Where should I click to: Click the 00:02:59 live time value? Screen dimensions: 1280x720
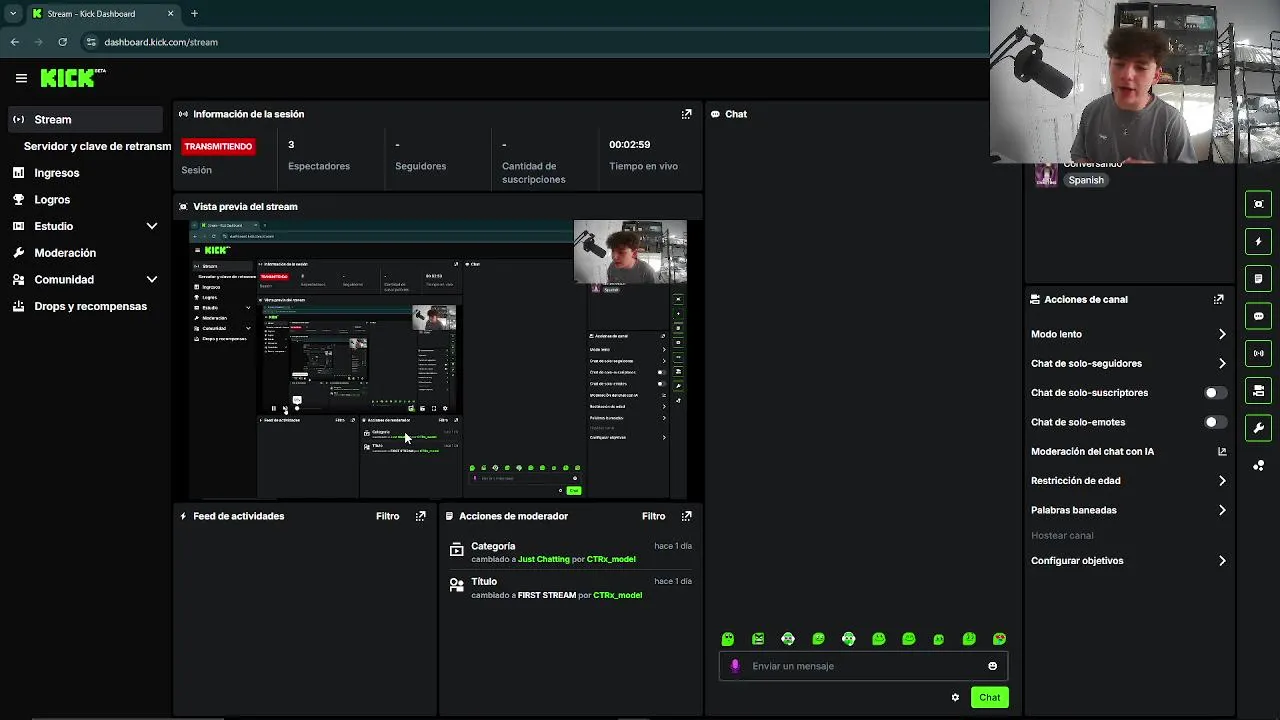point(630,144)
